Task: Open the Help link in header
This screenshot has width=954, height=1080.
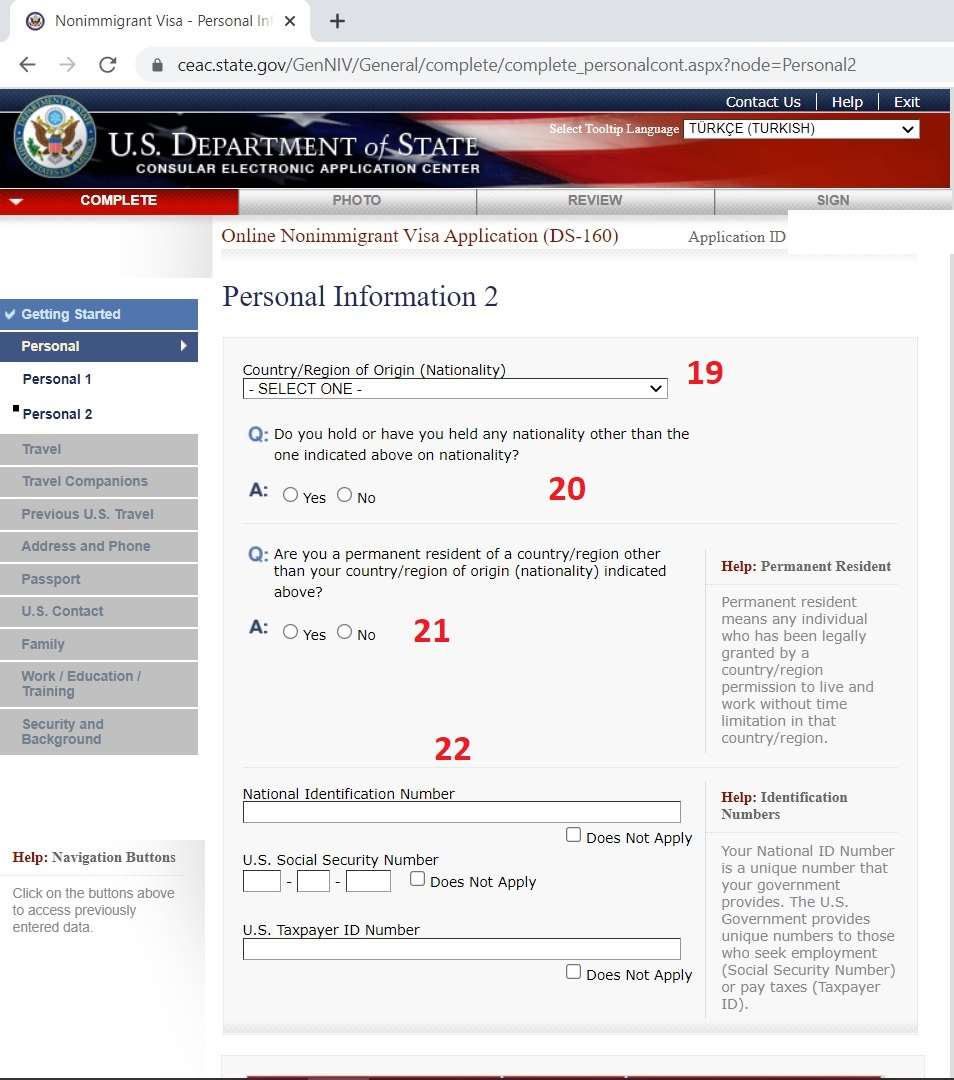Action: (847, 102)
